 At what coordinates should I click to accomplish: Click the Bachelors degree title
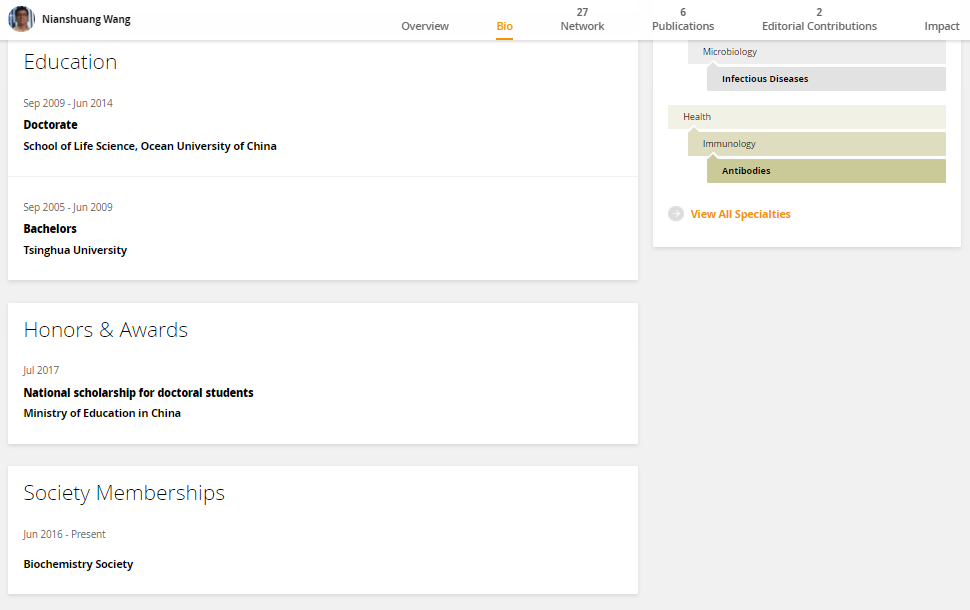[x=50, y=229]
